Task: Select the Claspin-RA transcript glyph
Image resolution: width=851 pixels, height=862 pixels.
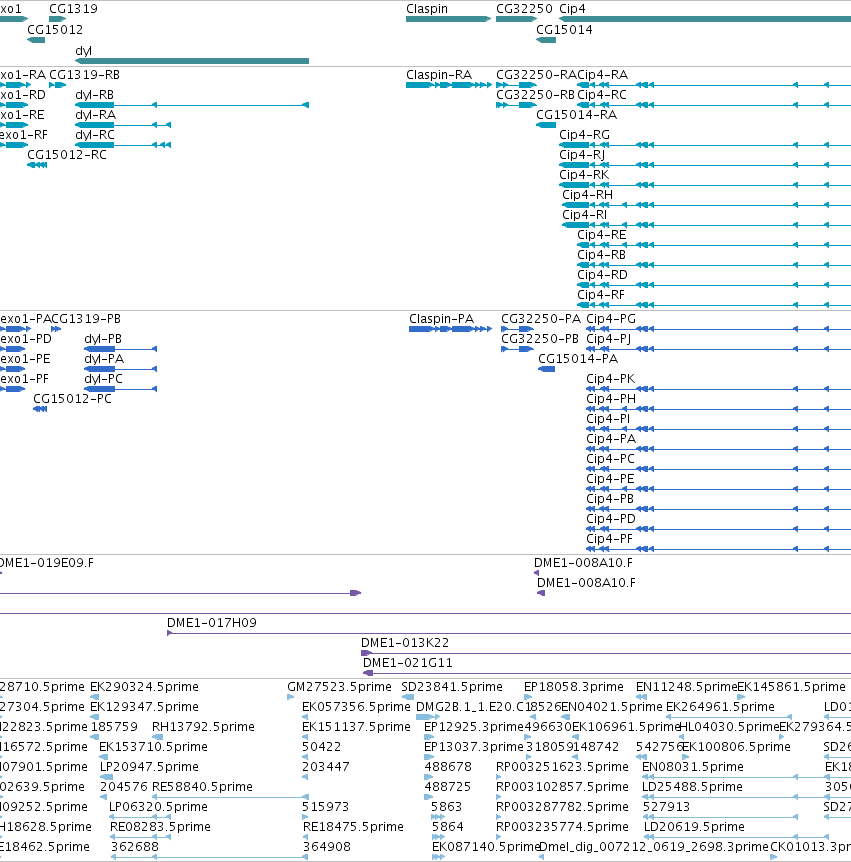Action: point(449,85)
